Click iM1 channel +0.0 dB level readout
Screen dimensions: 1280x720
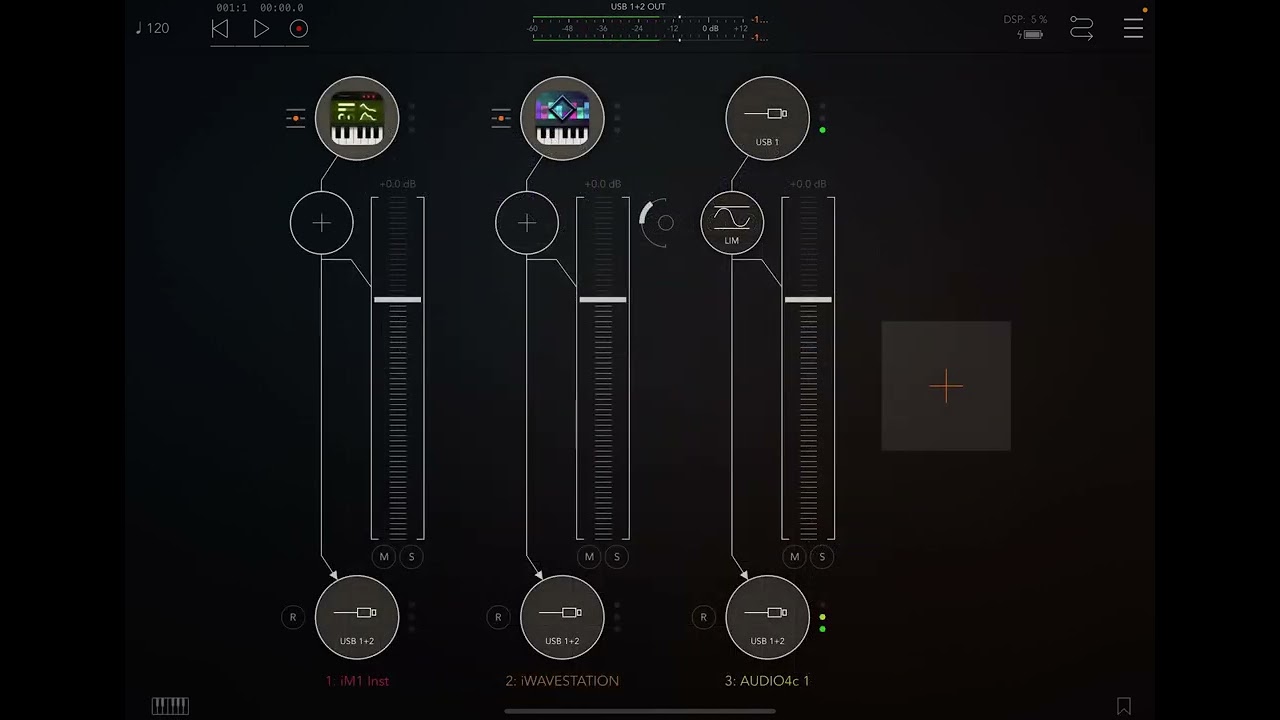point(398,184)
